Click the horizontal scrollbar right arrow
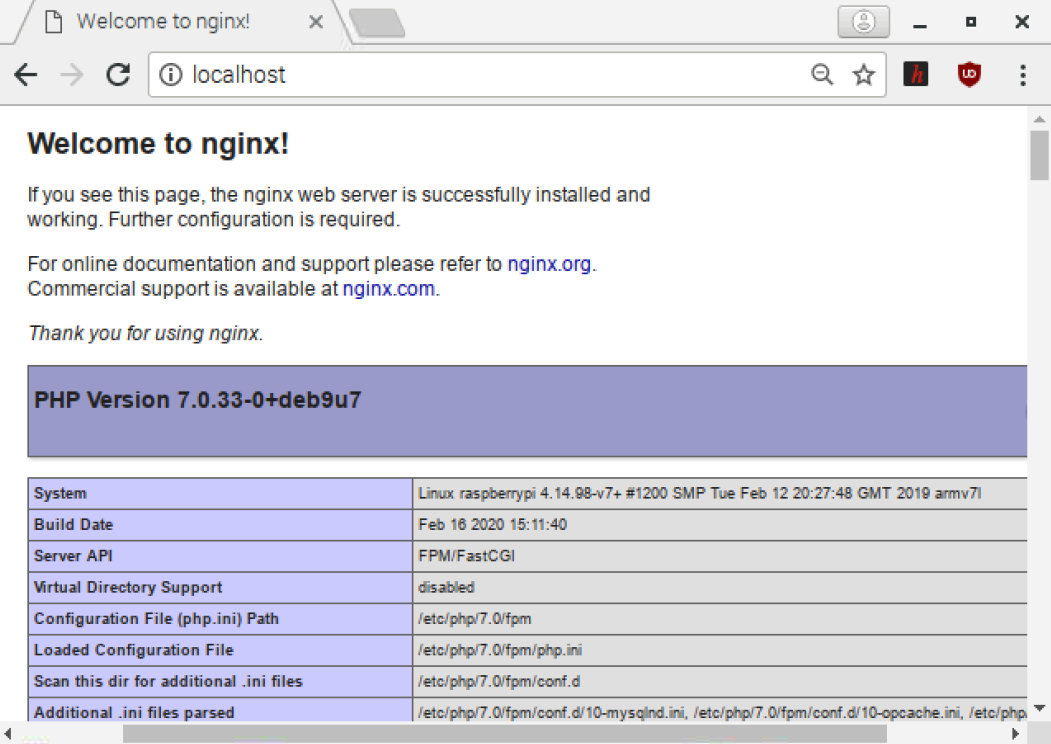This screenshot has height=744, width=1051. (x=1016, y=734)
